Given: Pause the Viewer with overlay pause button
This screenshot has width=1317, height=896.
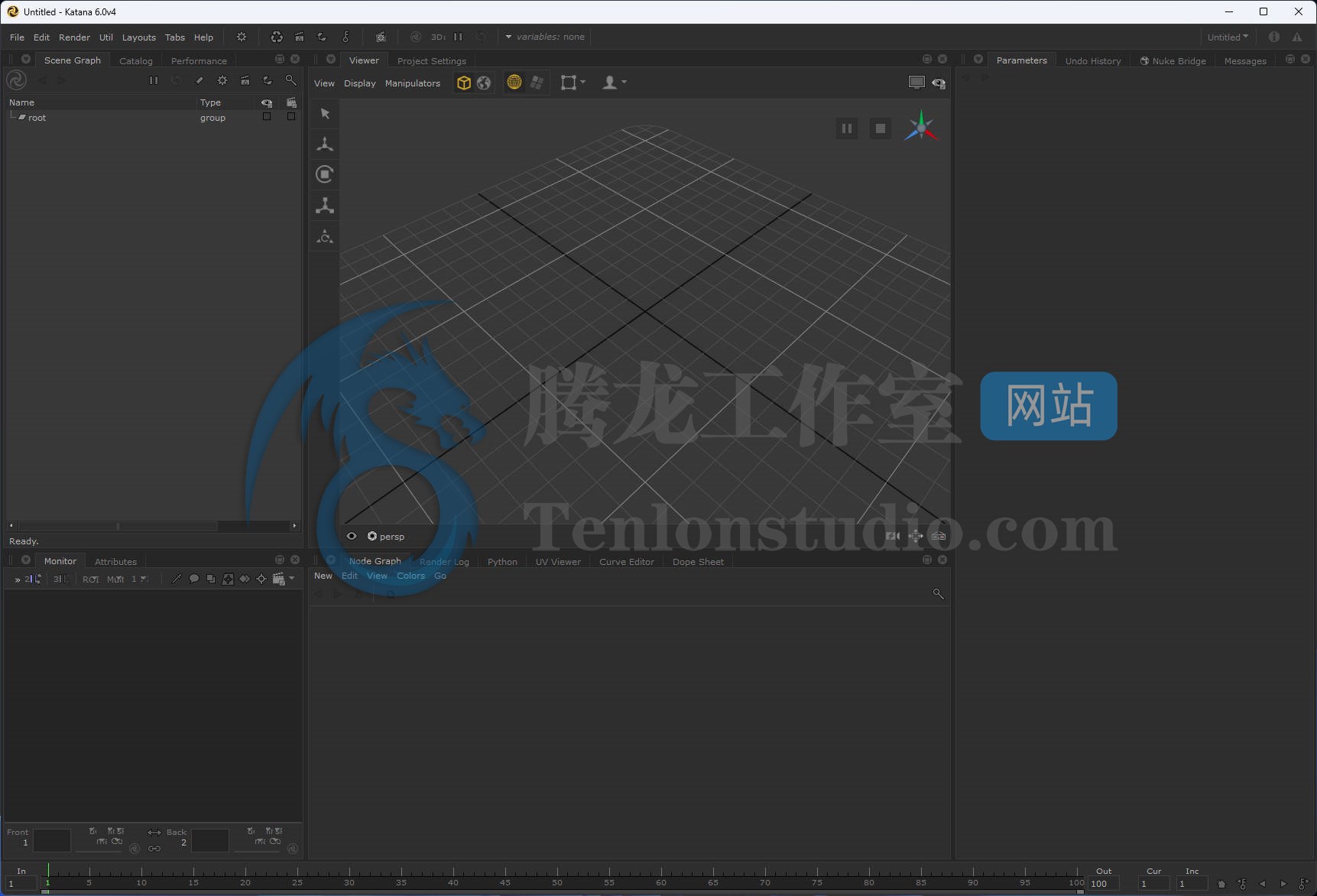Looking at the screenshot, I should tap(847, 128).
